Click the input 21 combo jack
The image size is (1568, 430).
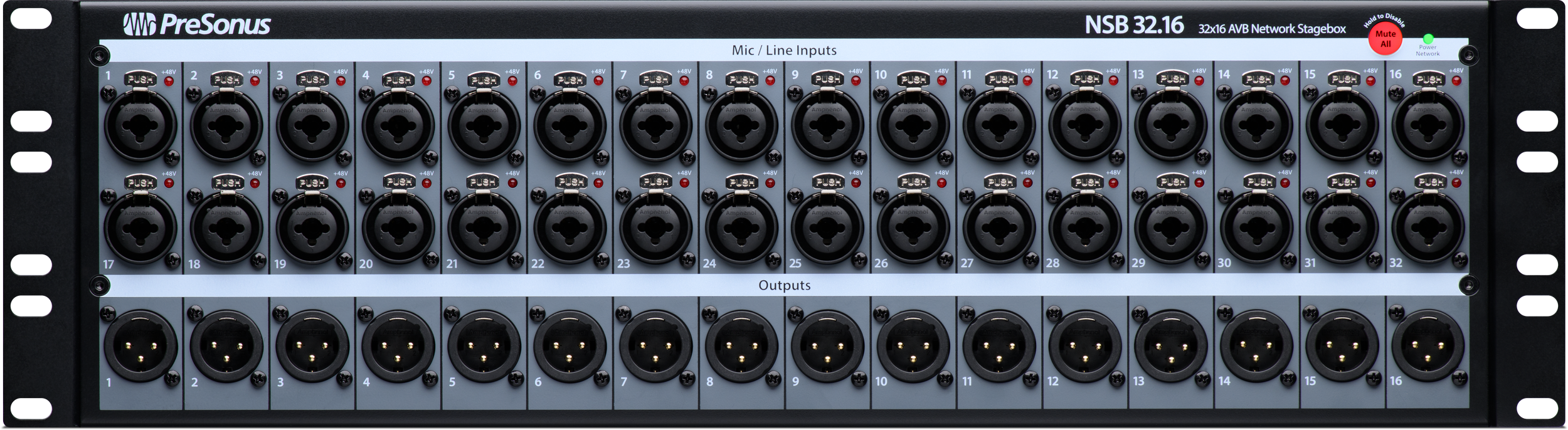484,226
